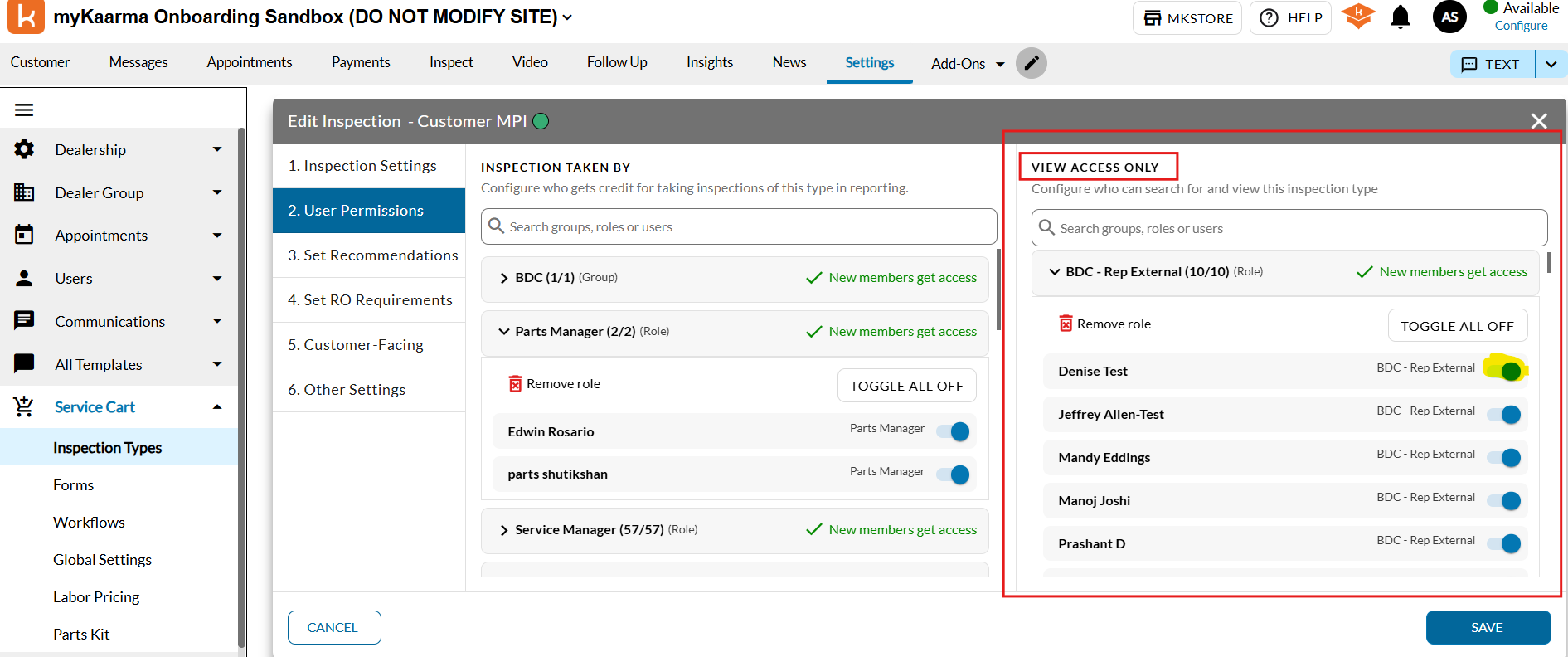Open the Add-Ons dropdown
Viewport: 1568px width, 657px height.
coord(968,64)
